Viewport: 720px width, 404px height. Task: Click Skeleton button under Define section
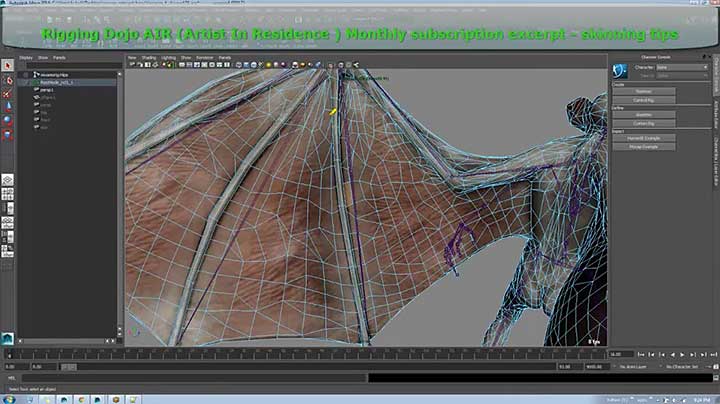644,115
